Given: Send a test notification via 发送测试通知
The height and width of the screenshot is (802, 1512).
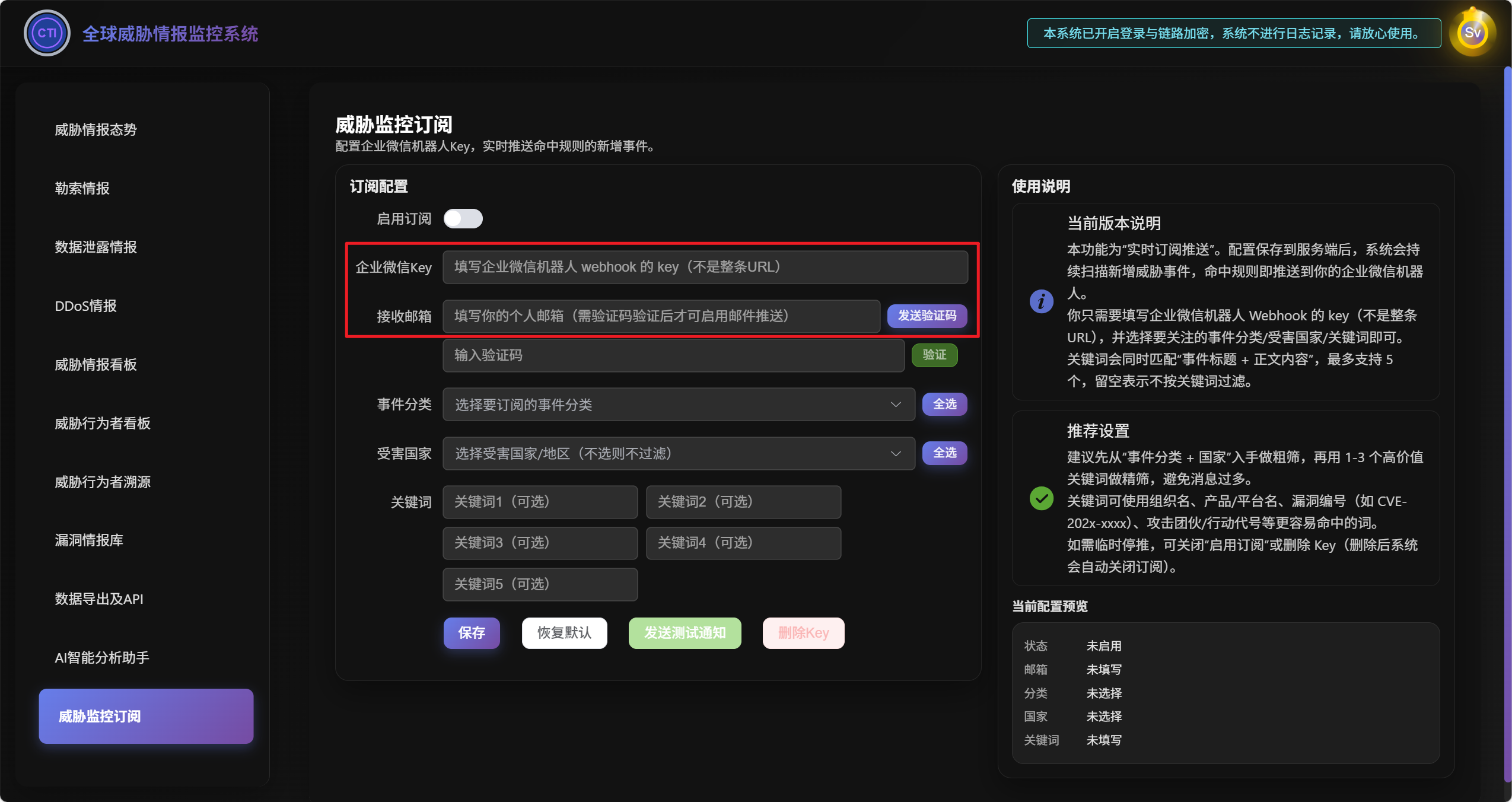Looking at the screenshot, I should click(x=683, y=633).
